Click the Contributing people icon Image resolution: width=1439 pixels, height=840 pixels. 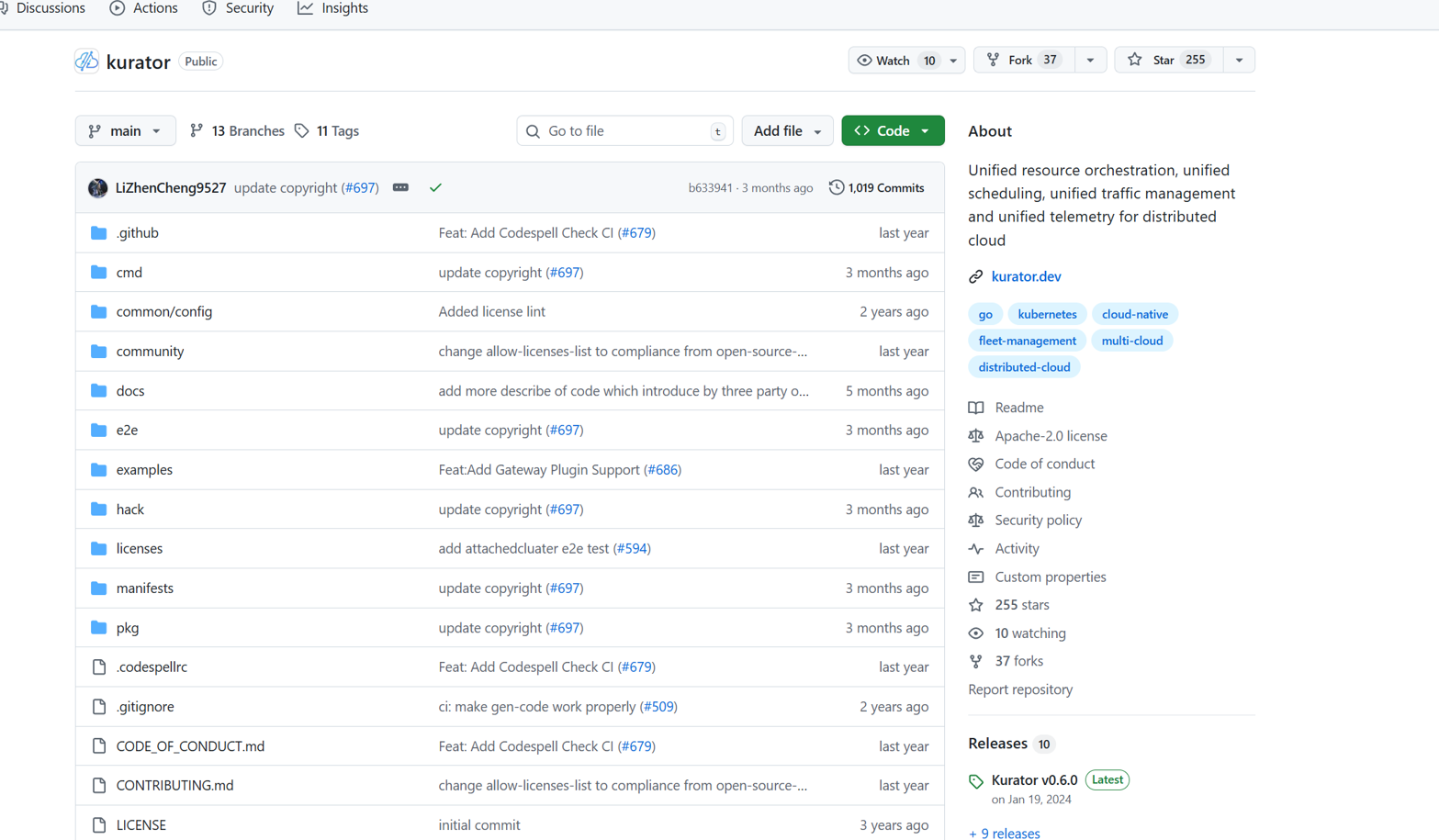[x=975, y=493]
